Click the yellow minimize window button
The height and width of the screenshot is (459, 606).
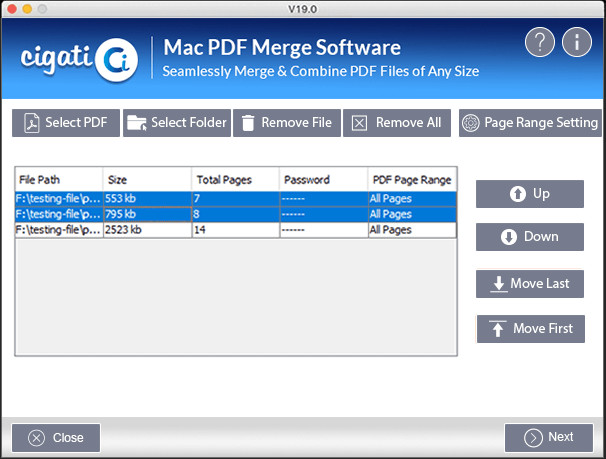pyautogui.click(x=27, y=8)
